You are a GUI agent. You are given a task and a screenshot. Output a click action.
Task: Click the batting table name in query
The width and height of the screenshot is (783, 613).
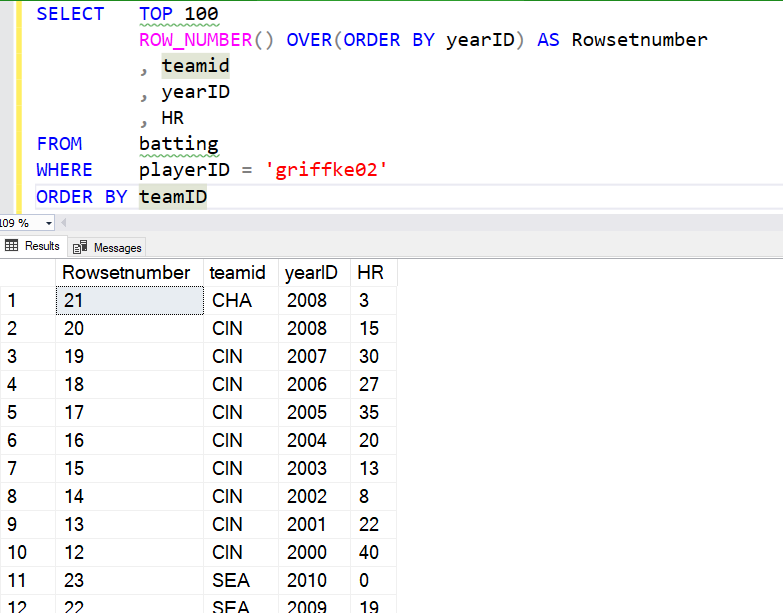(178, 144)
